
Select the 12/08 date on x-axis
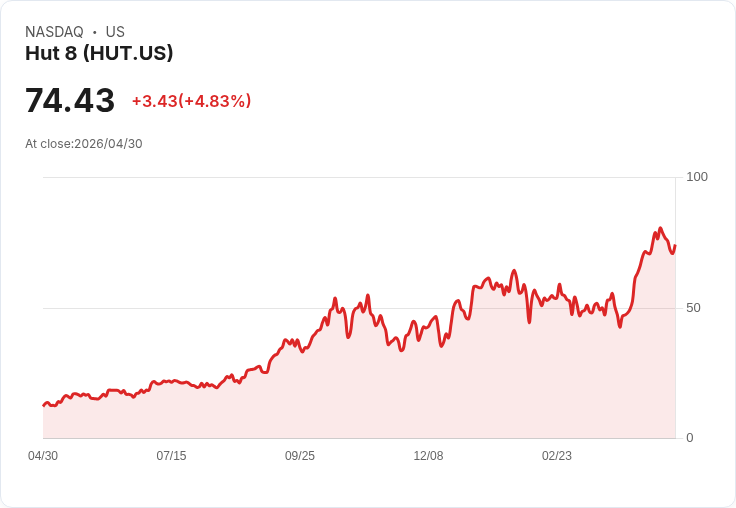pyautogui.click(x=428, y=456)
